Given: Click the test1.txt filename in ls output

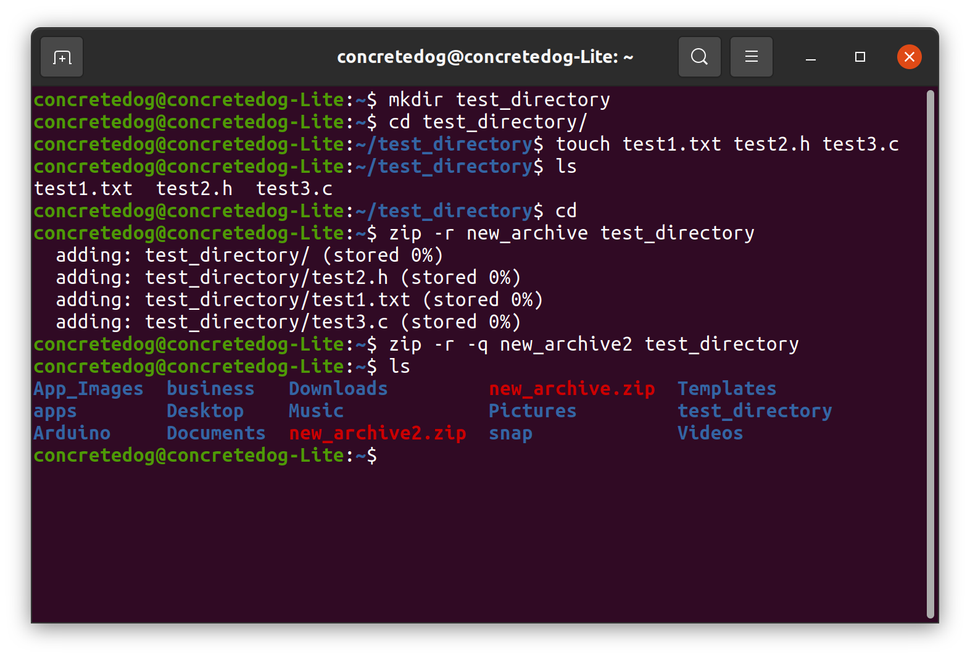Looking at the screenshot, I should 83,188.
